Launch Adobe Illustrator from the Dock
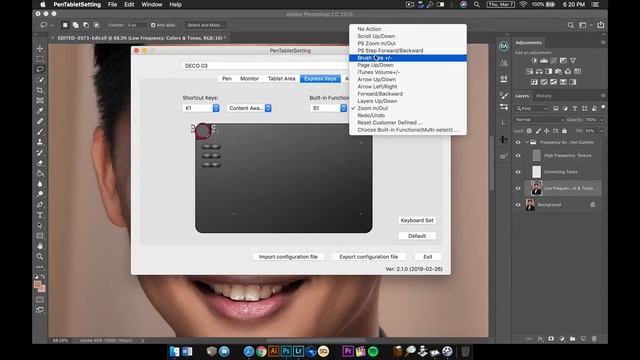 point(273,351)
